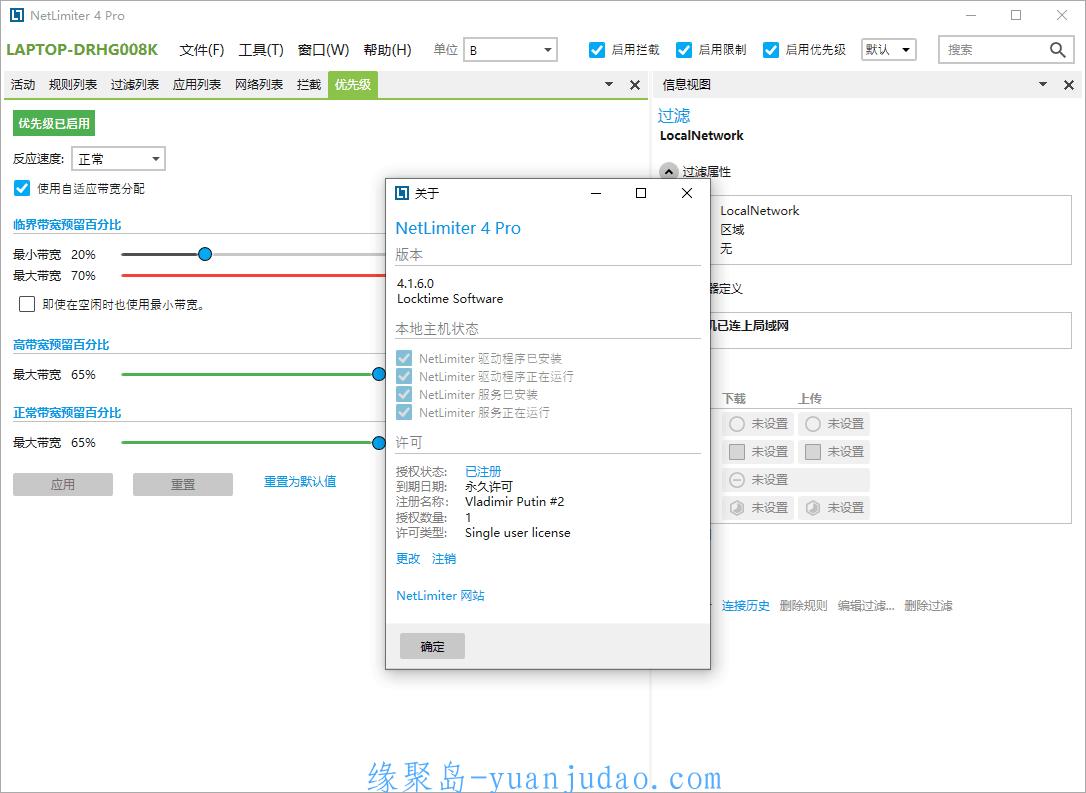
Task: Click the 最小带宽 20% slider handle
Action: pyautogui.click(x=205, y=254)
